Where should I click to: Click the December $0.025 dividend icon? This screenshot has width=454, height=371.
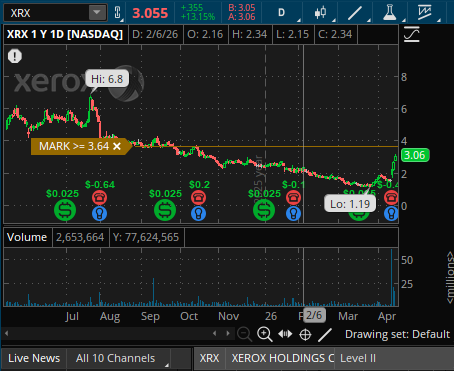264,210
